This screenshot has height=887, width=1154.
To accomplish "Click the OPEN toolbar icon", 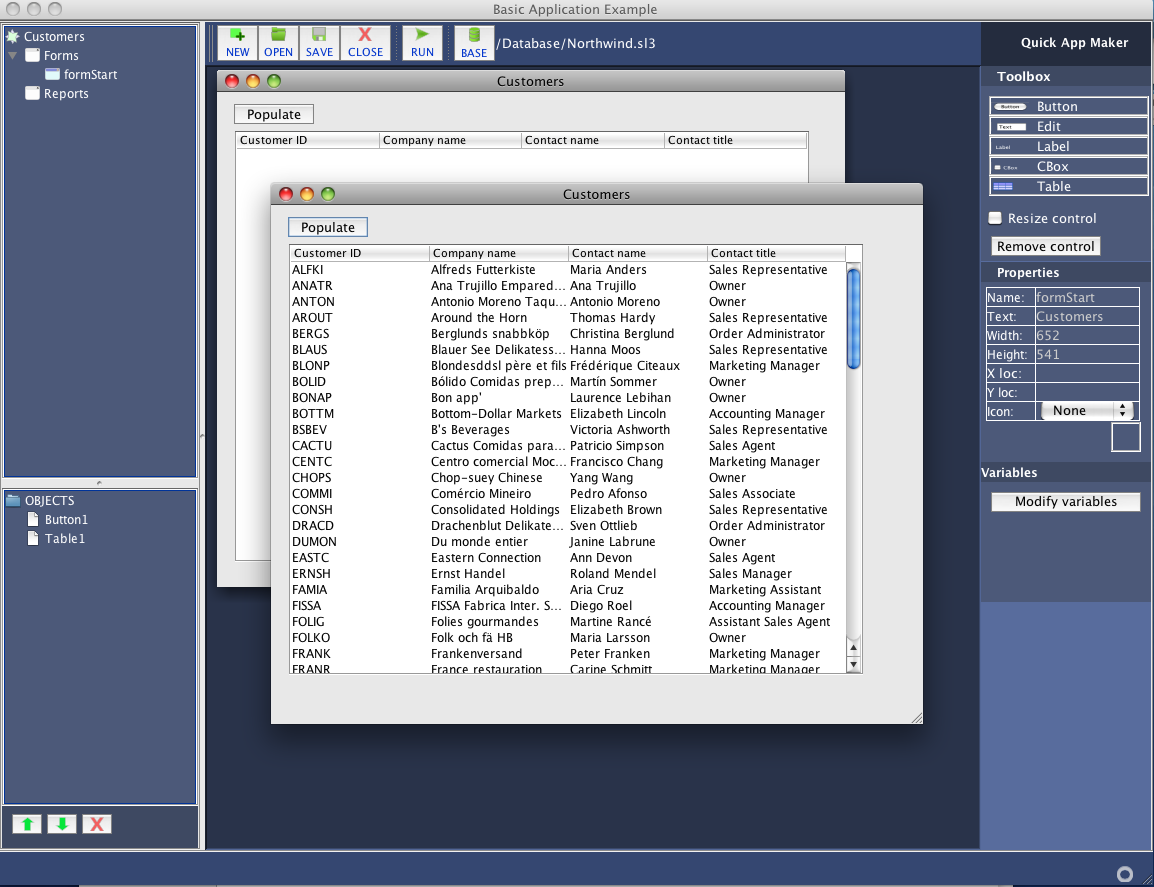I will [278, 43].
